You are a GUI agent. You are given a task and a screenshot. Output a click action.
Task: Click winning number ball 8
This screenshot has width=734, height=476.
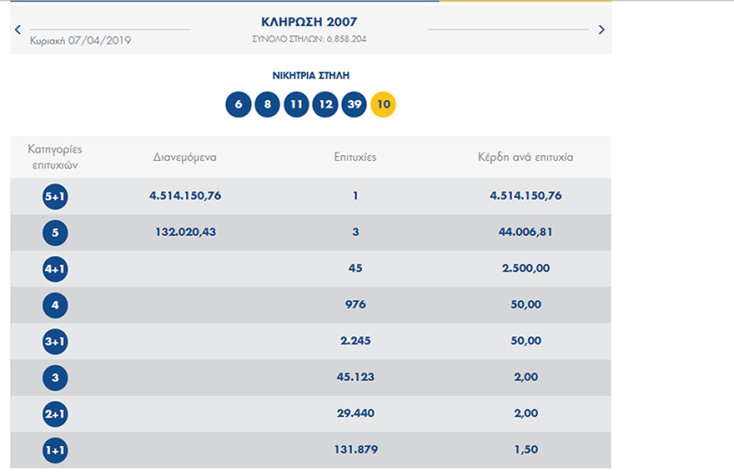pyautogui.click(x=267, y=105)
